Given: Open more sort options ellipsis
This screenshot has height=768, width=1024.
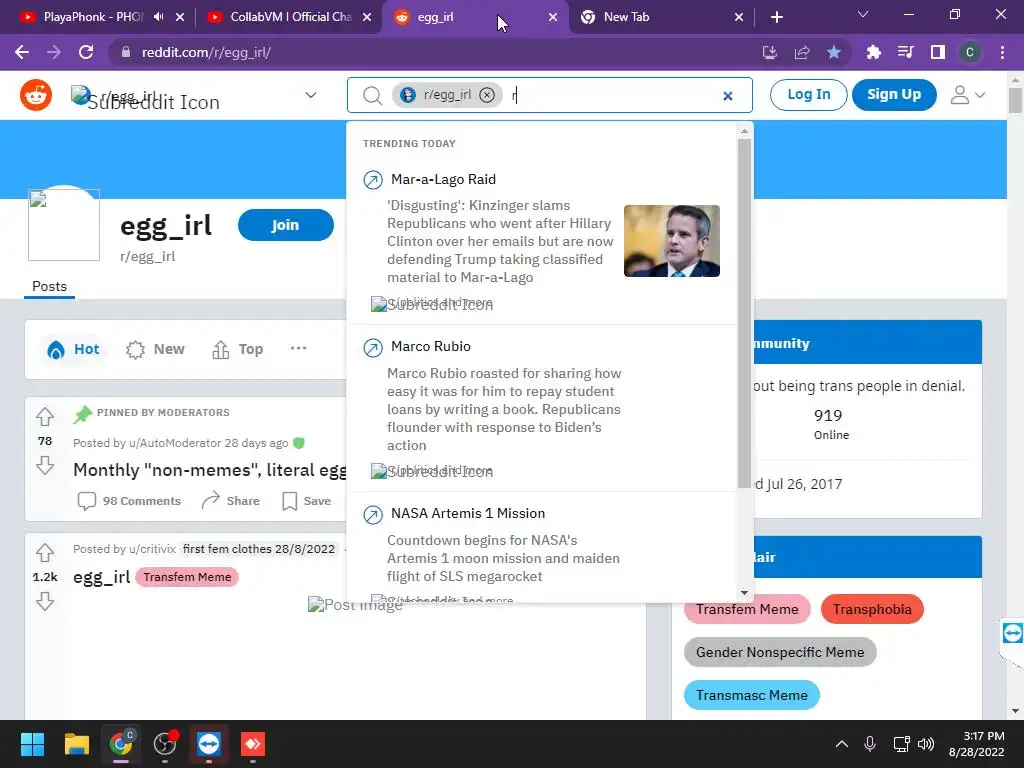Looking at the screenshot, I should click(x=298, y=349).
